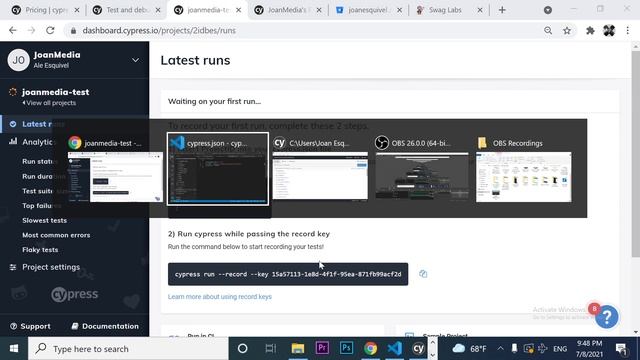640x360 pixels.
Task: Copy the cypress run record command
Action: click(x=423, y=274)
